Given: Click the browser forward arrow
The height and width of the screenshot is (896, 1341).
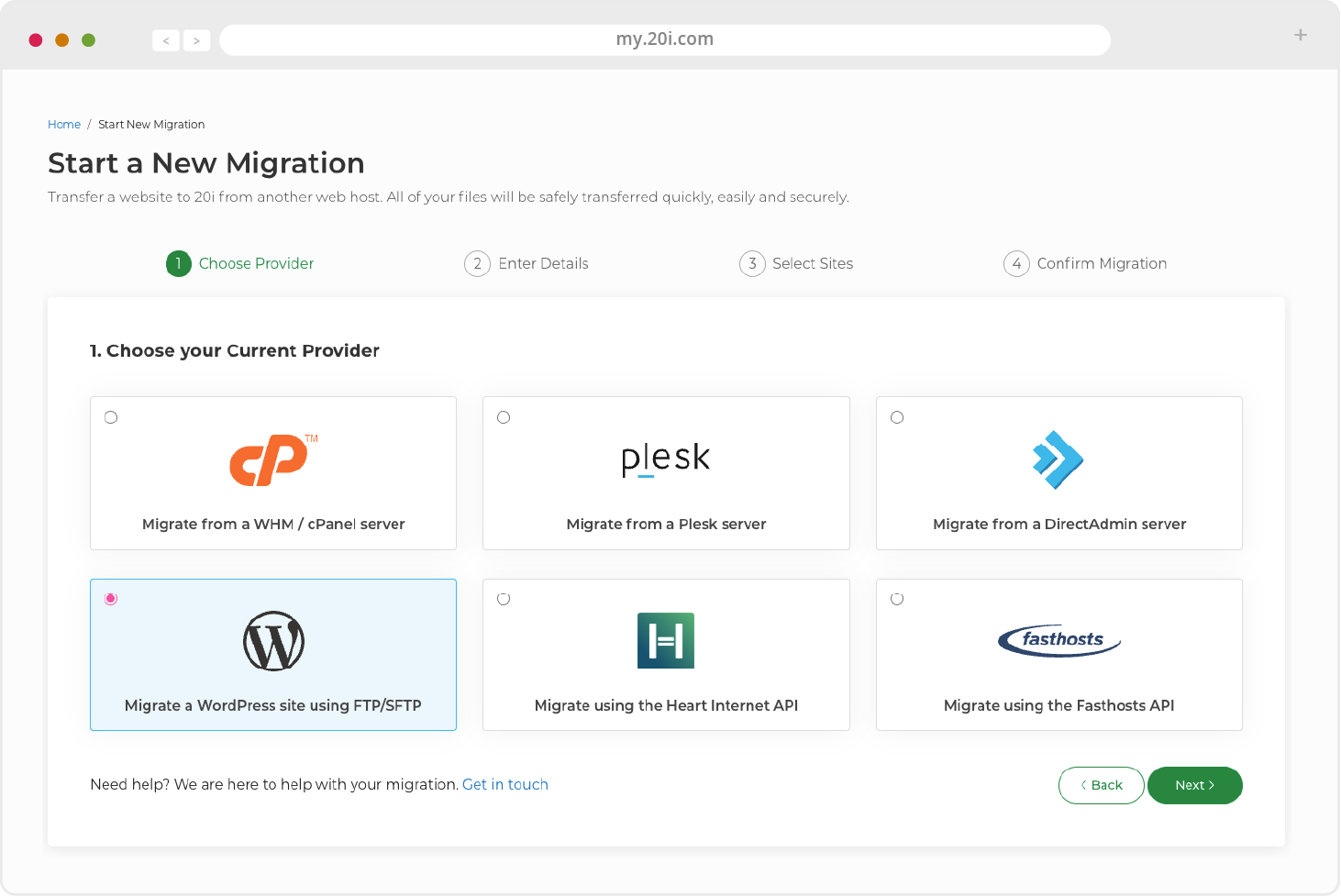Looking at the screenshot, I should pos(196,40).
